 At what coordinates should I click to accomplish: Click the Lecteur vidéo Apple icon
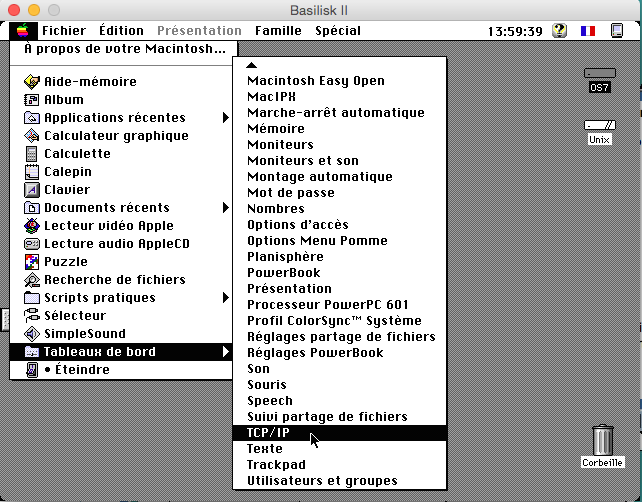tap(32, 226)
